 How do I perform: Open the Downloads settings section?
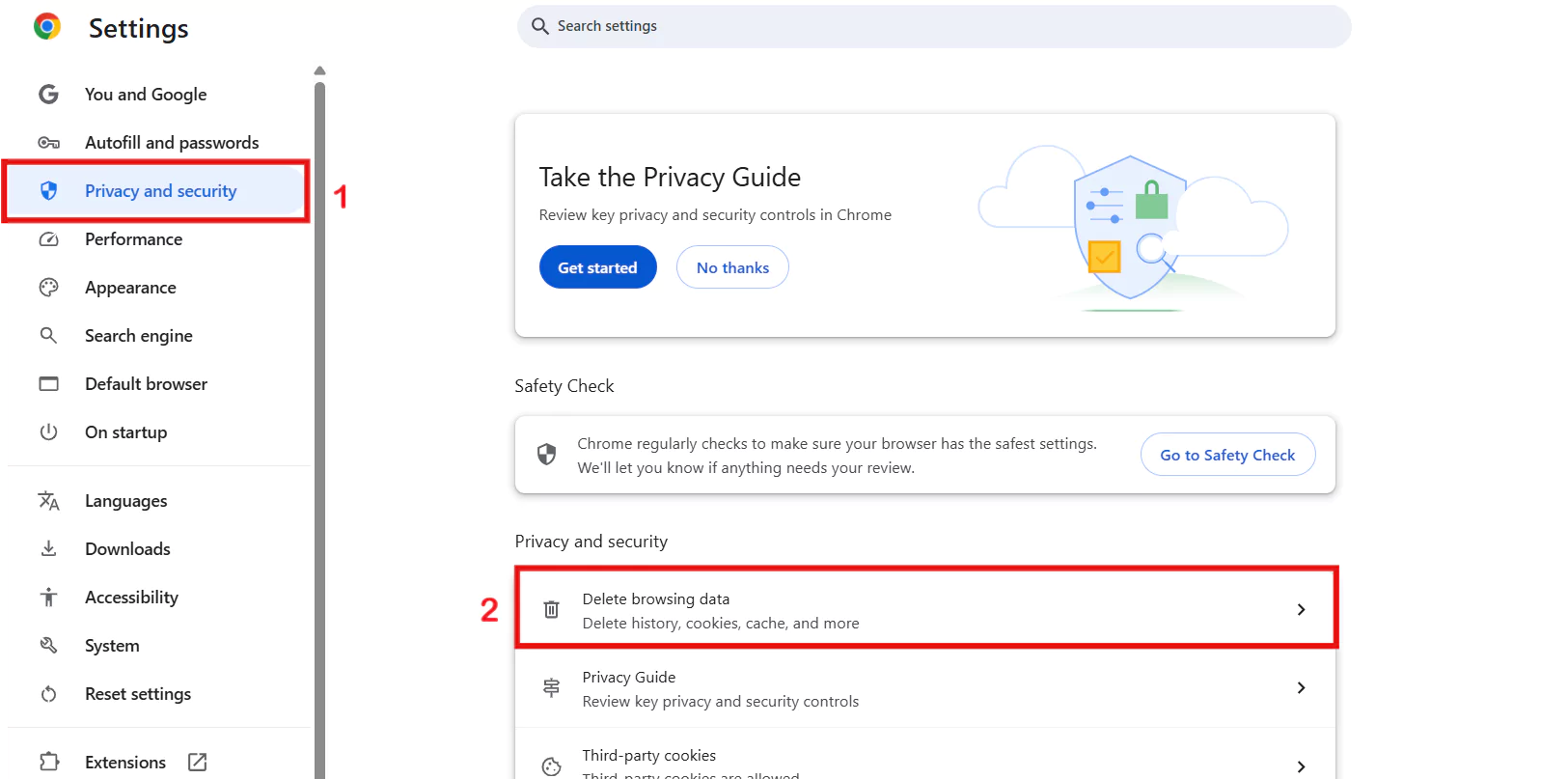[x=127, y=549]
